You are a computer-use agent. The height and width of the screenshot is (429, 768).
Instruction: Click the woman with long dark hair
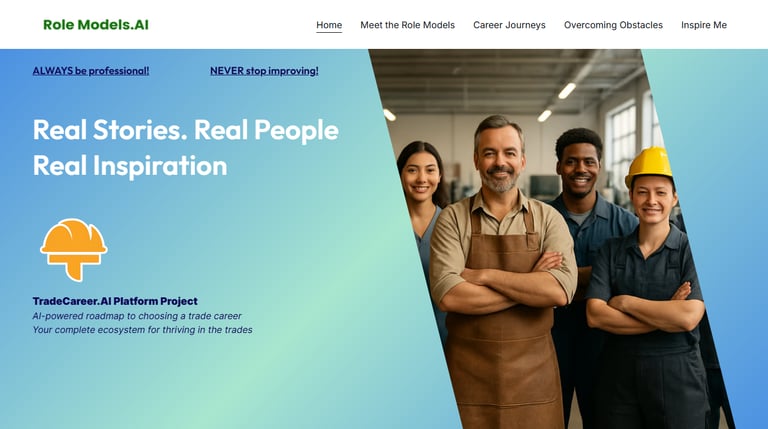(x=421, y=196)
